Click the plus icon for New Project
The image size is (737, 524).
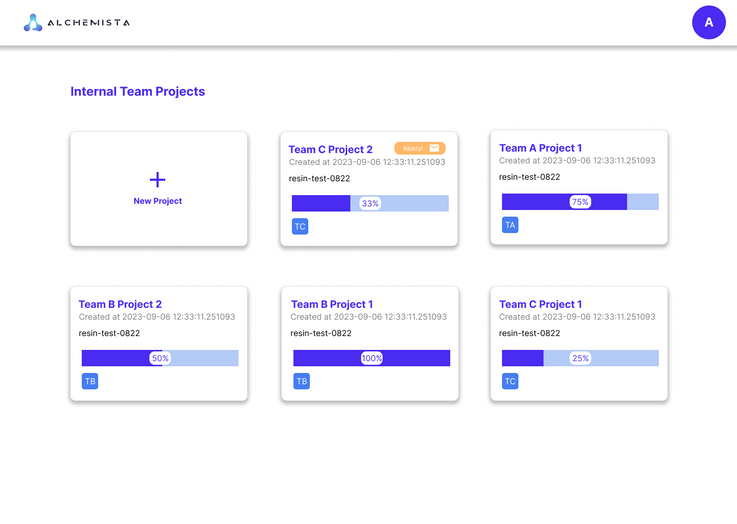(158, 180)
